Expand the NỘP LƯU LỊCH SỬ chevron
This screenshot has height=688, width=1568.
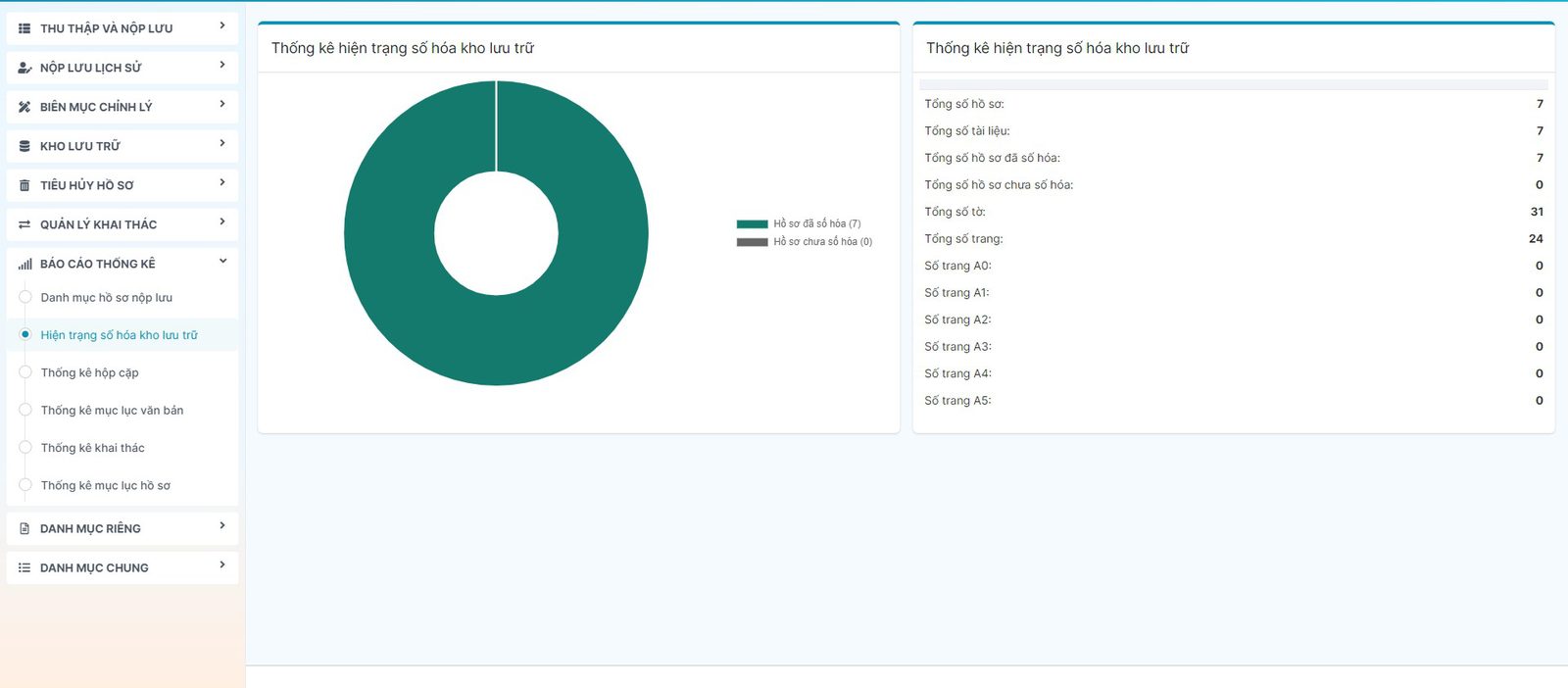pyautogui.click(x=222, y=65)
